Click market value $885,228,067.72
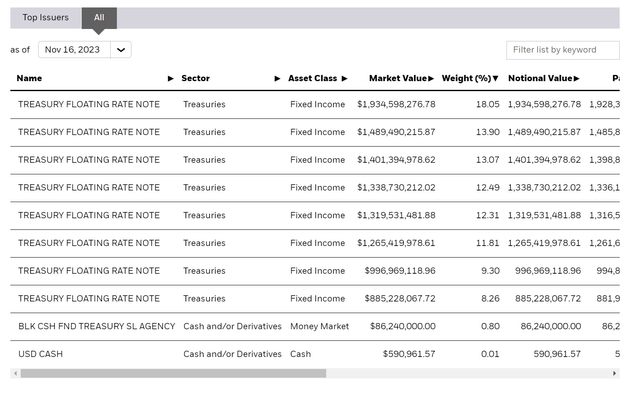Image resolution: width=640 pixels, height=393 pixels. coord(400,299)
